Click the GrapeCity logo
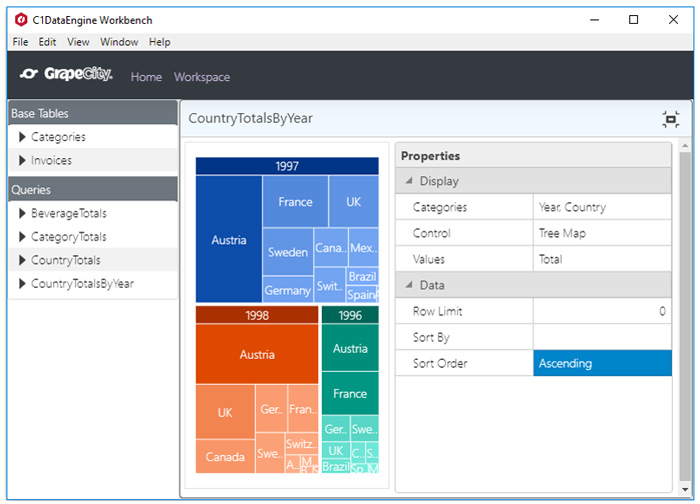 click(x=66, y=74)
